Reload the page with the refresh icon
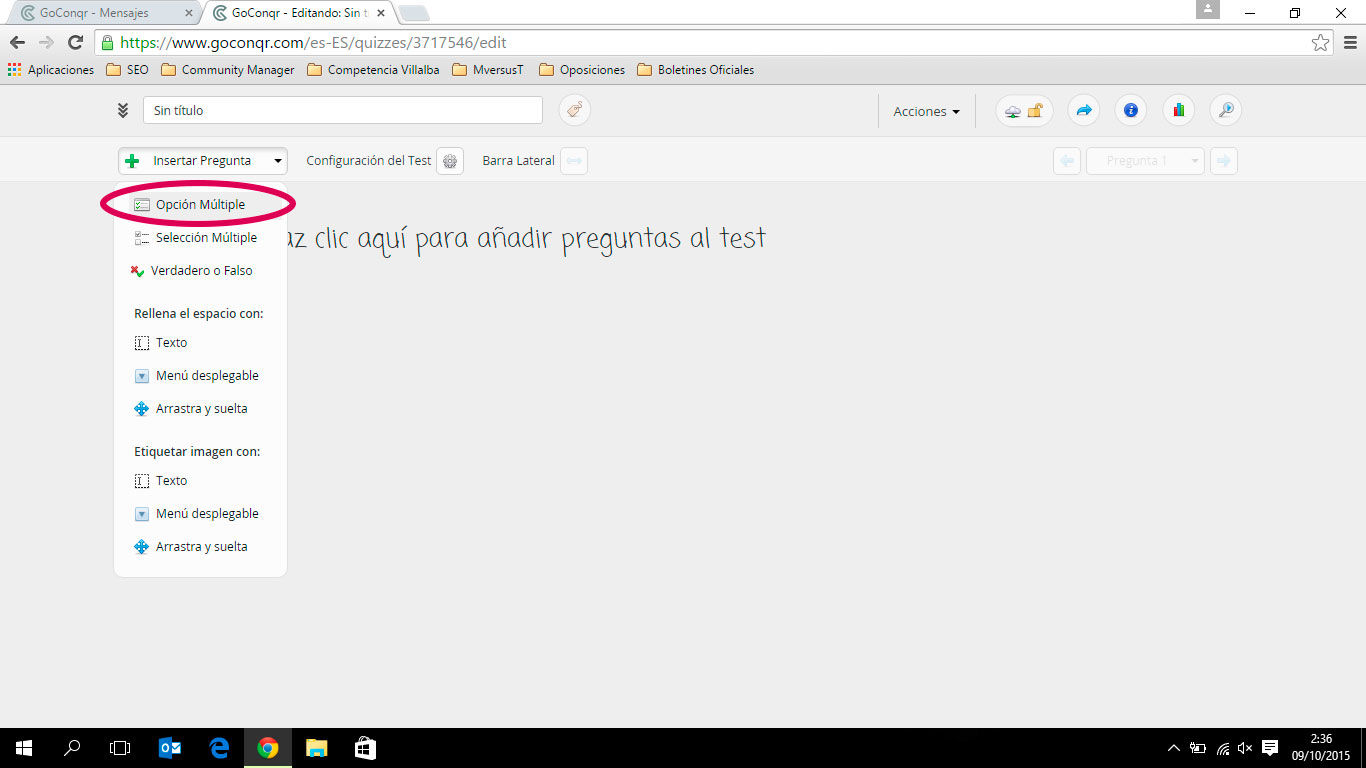1366x768 pixels. pyautogui.click(x=75, y=42)
